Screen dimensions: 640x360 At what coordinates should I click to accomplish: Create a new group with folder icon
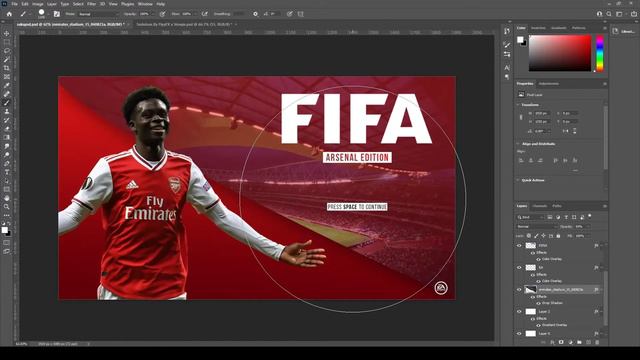pos(579,342)
